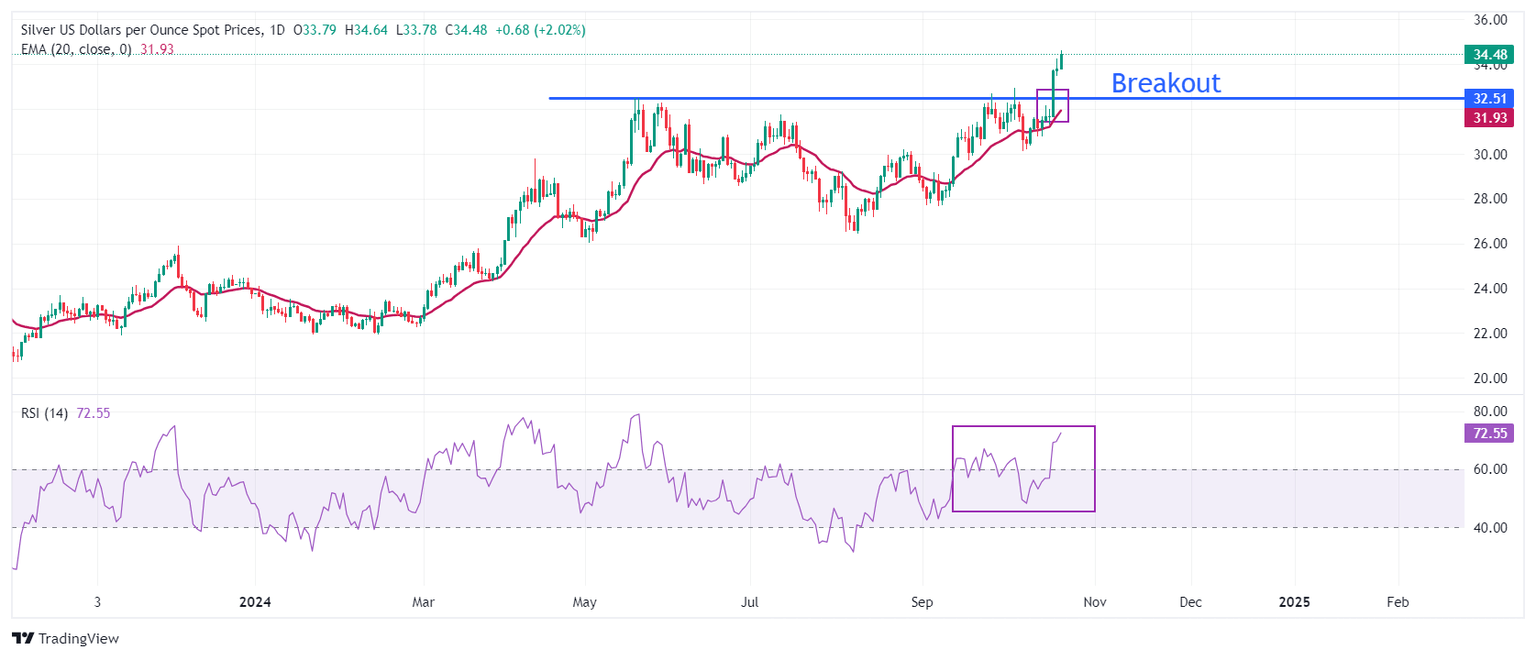This screenshot has height=658, width=1536.
Task: Select the blue 32.51 price line label
Action: pyautogui.click(x=1488, y=99)
